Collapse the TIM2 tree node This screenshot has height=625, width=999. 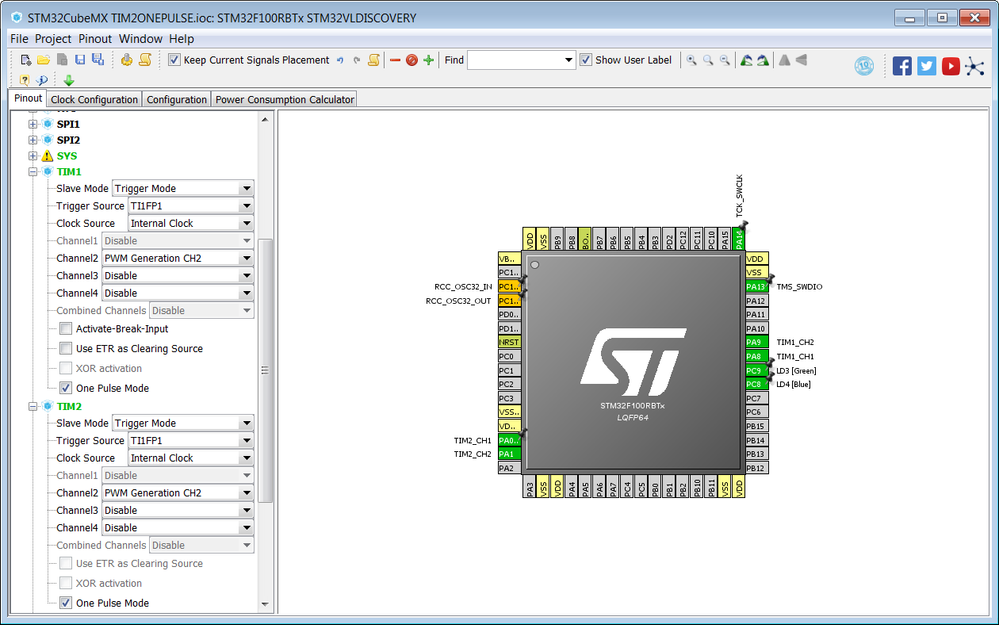[32, 406]
